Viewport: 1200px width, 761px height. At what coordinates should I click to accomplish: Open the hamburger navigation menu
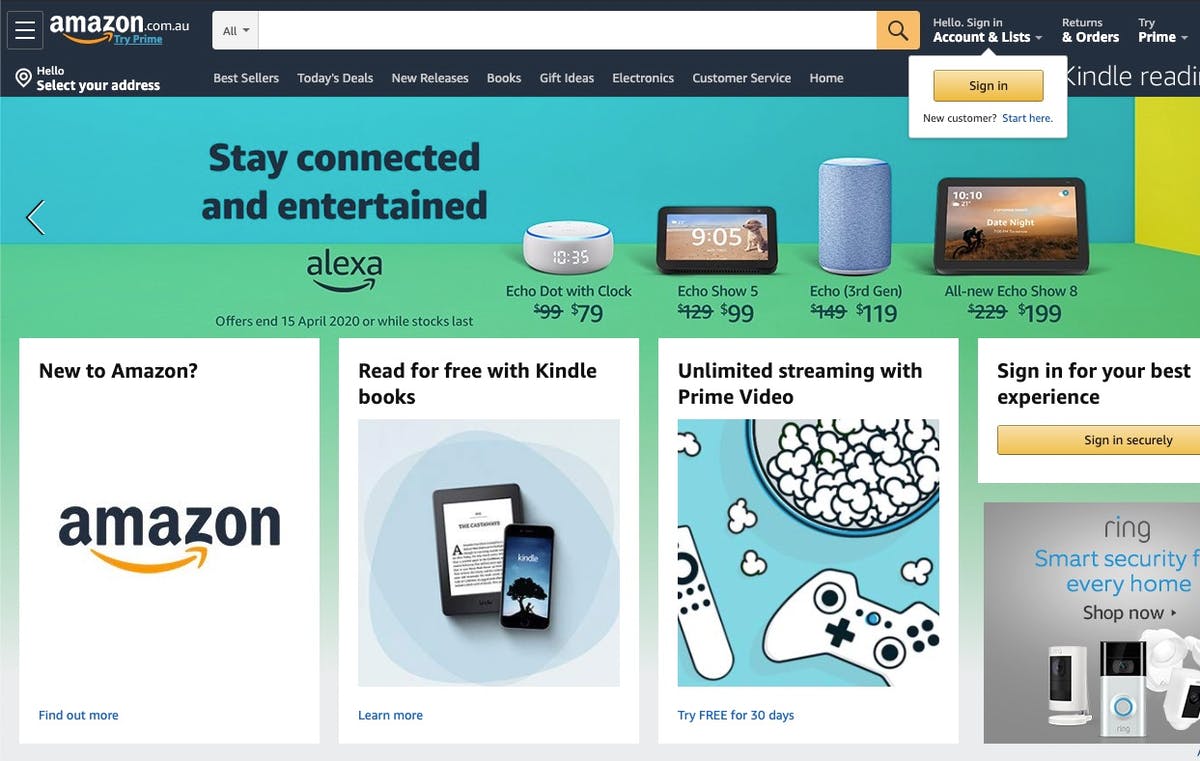coord(25,30)
